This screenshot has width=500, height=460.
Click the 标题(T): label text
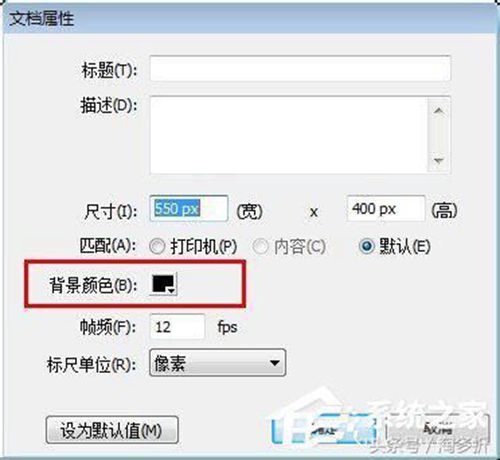(109, 70)
